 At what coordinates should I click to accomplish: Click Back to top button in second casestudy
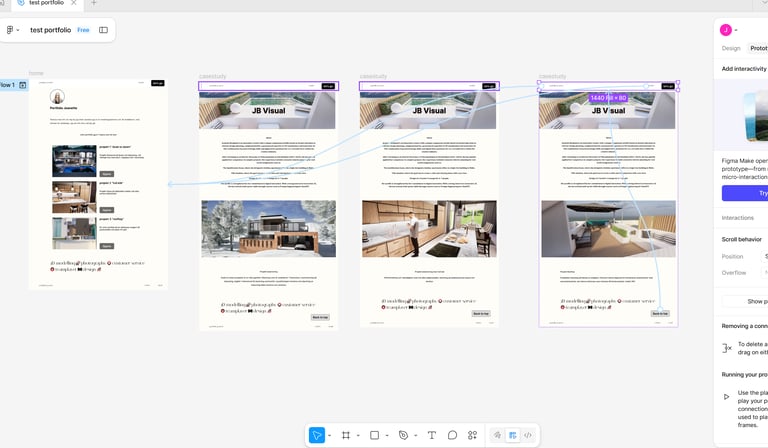[x=481, y=313]
